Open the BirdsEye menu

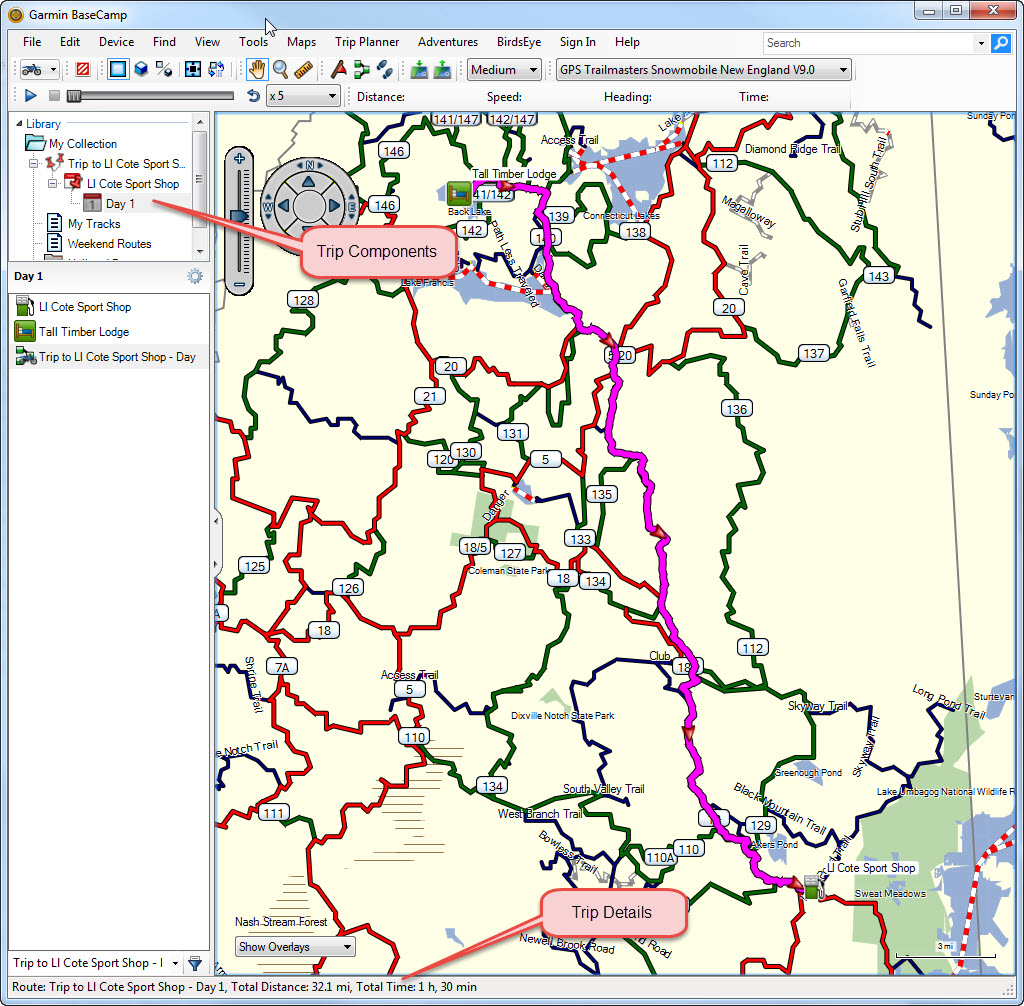pos(519,42)
